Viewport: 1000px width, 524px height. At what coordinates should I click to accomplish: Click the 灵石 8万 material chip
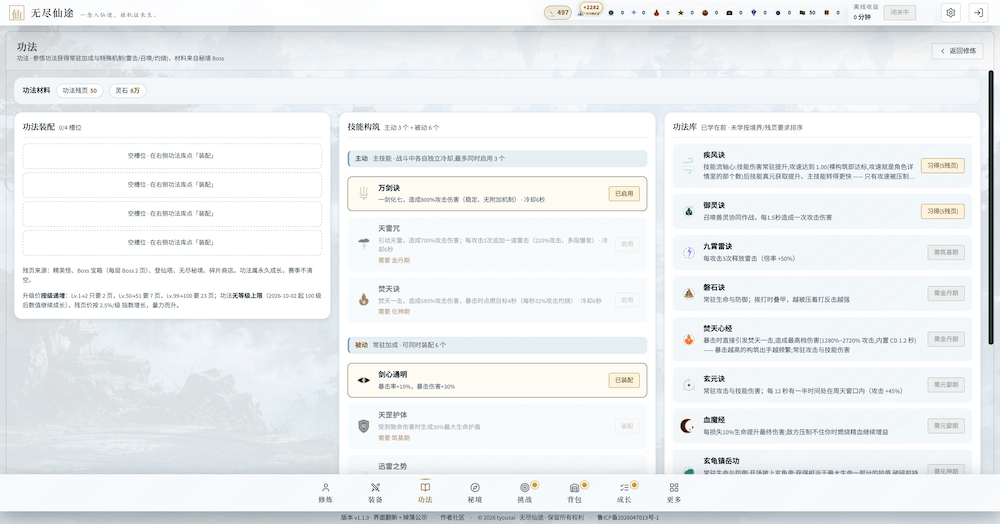[x=128, y=91]
